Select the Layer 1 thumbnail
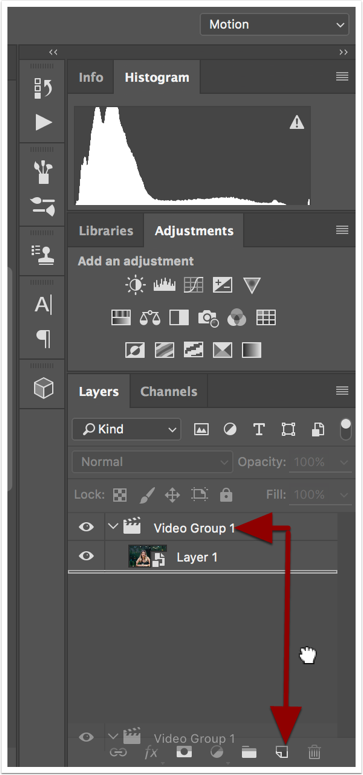The image size is (363, 775). (x=147, y=557)
